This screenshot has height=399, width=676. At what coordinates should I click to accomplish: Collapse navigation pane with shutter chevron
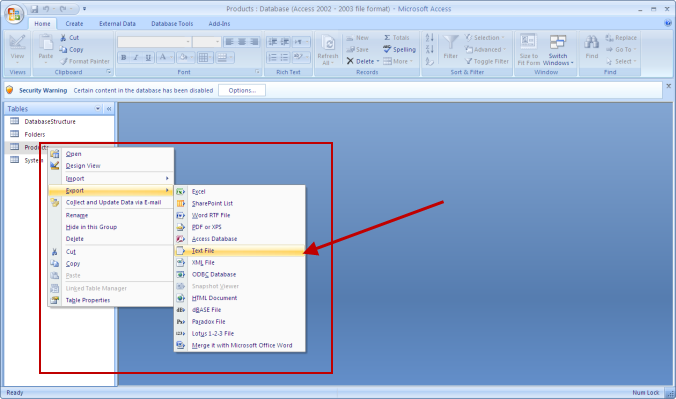coord(109,109)
